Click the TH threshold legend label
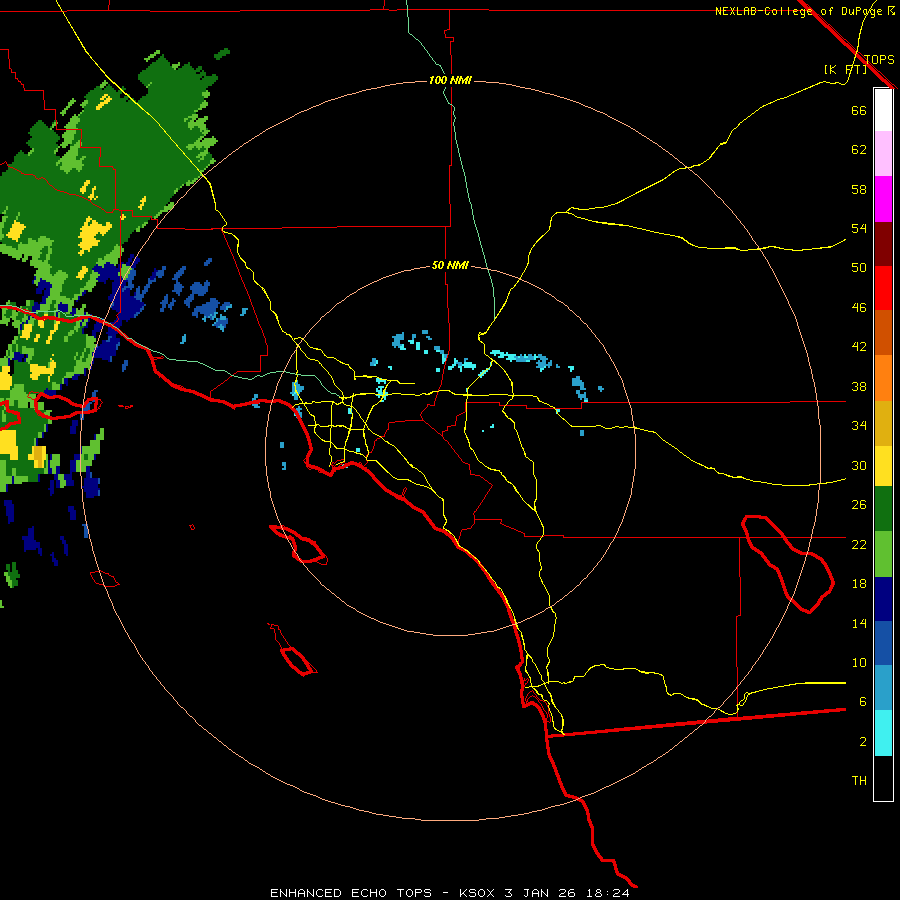This screenshot has height=900, width=900. pyautogui.click(x=859, y=781)
